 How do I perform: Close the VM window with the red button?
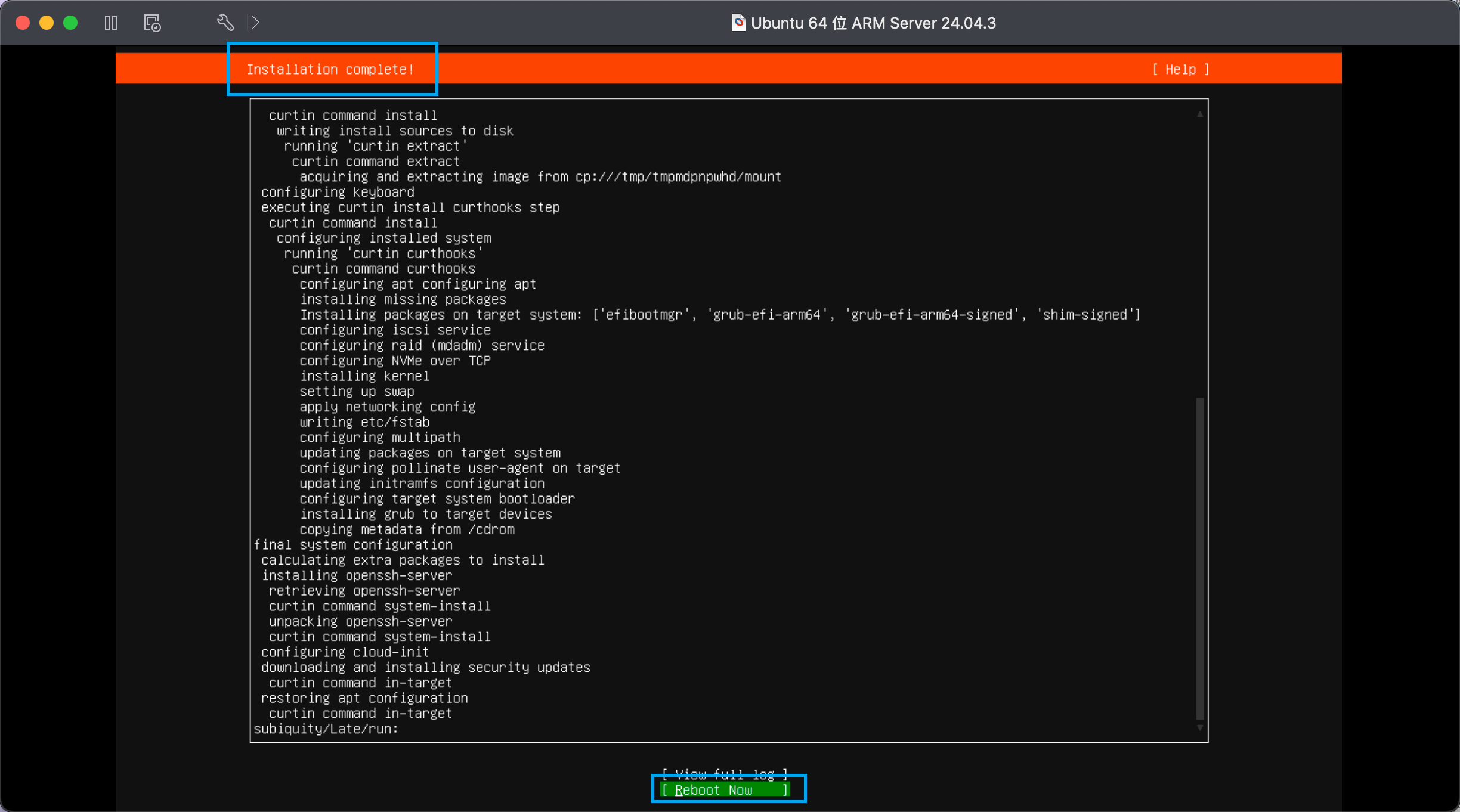[23, 23]
